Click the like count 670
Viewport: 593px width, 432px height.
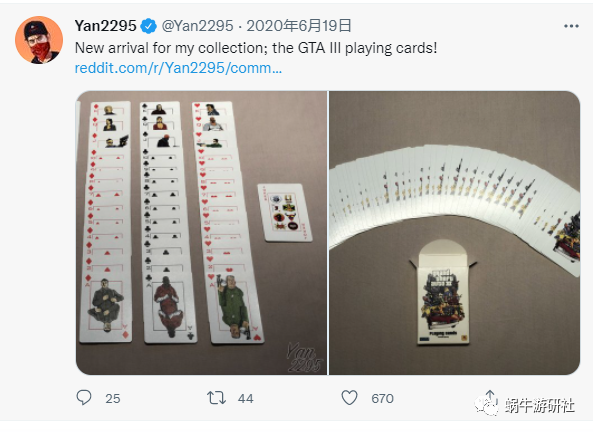(x=382, y=398)
